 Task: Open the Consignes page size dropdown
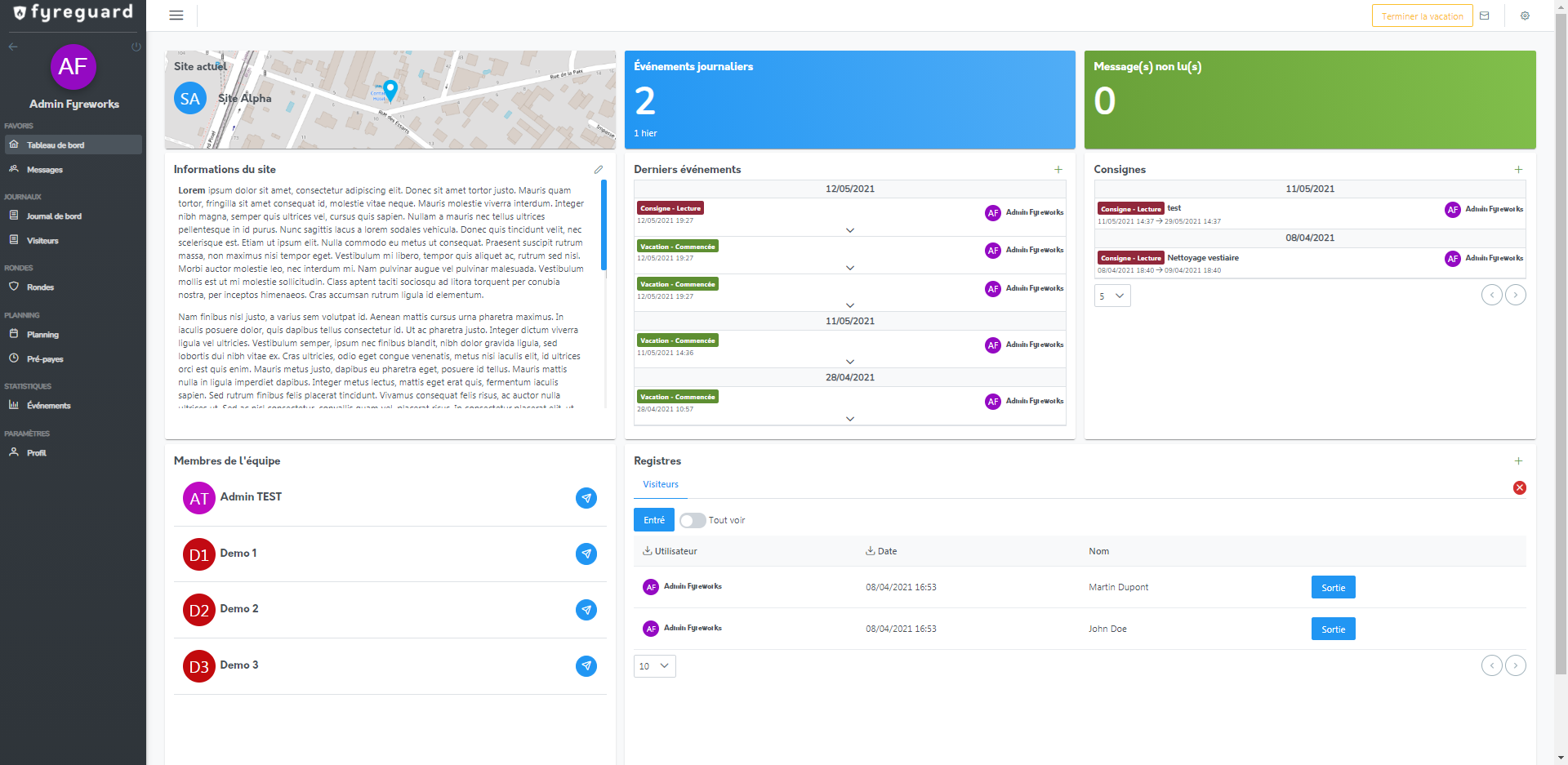[x=1112, y=296]
